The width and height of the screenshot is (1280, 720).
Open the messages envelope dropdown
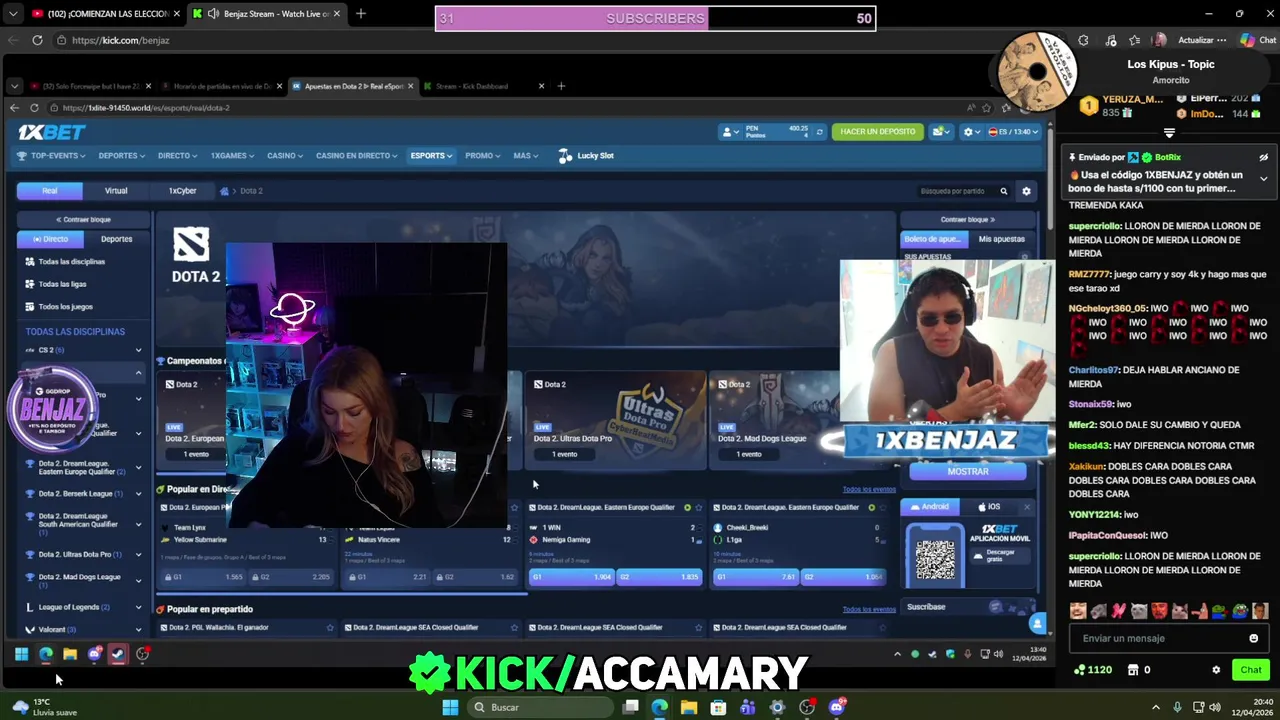(941, 132)
